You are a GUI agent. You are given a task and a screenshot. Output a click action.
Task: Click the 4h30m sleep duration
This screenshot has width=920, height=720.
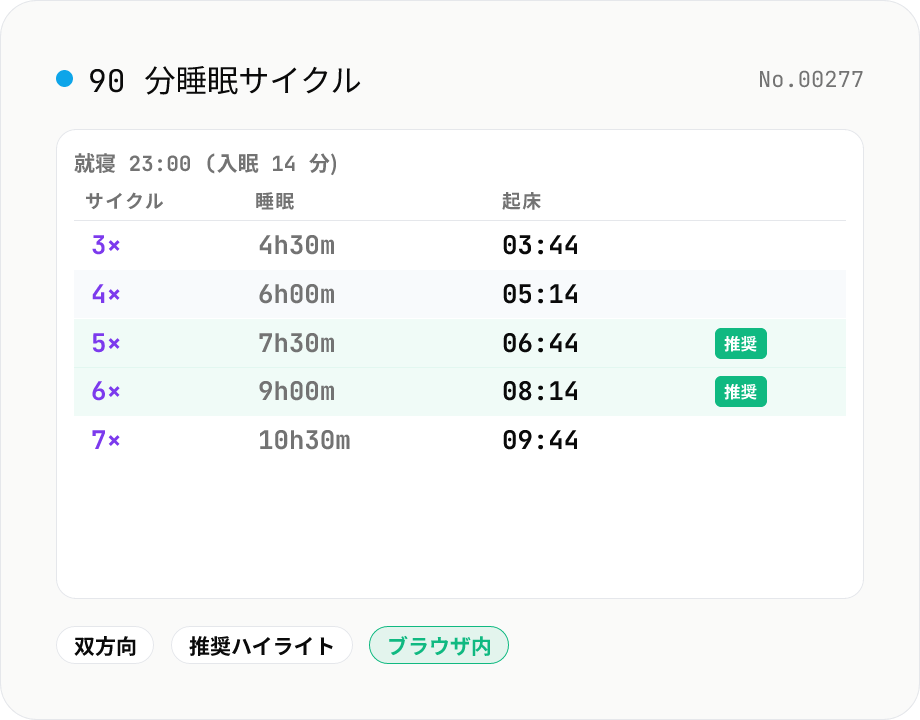point(297,245)
